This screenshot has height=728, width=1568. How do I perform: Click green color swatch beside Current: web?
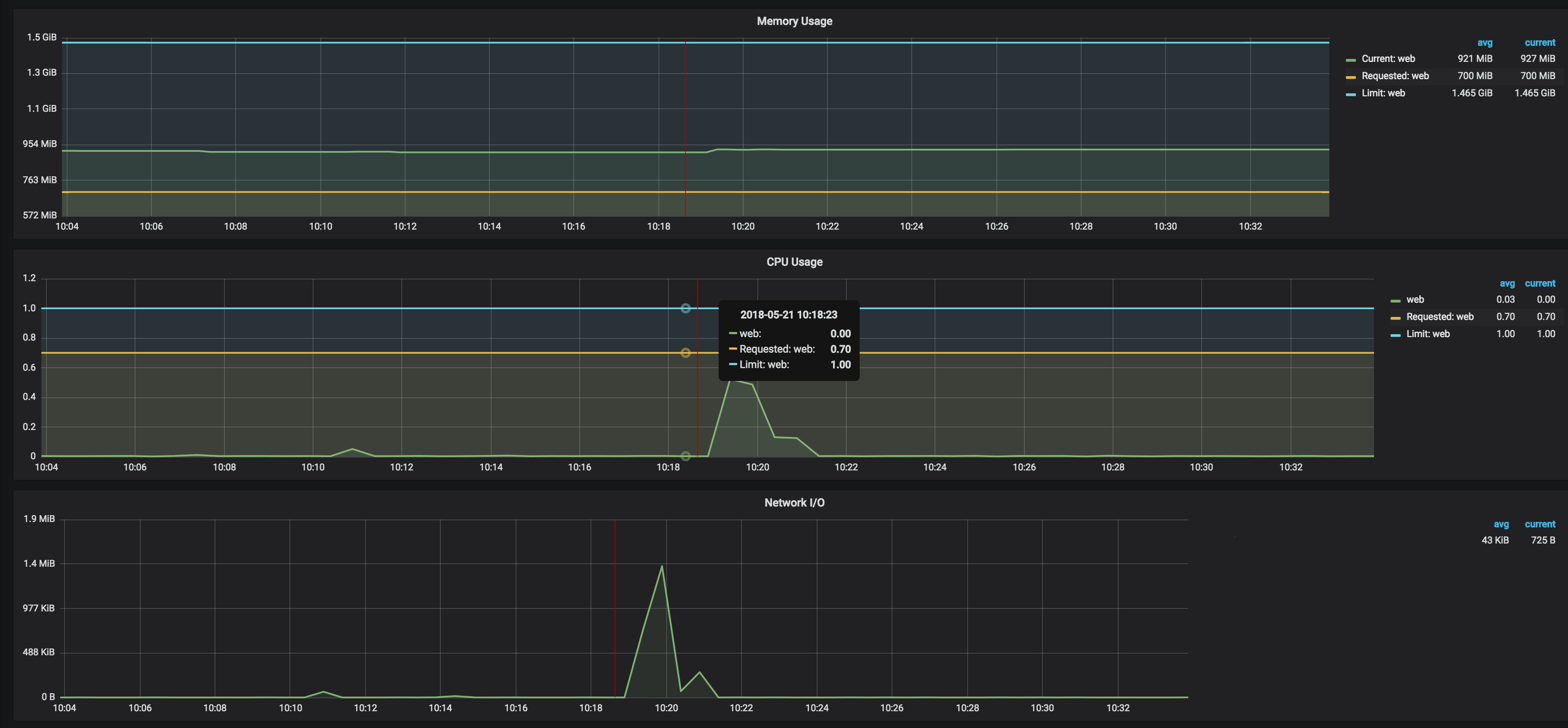pyautogui.click(x=1351, y=60)
